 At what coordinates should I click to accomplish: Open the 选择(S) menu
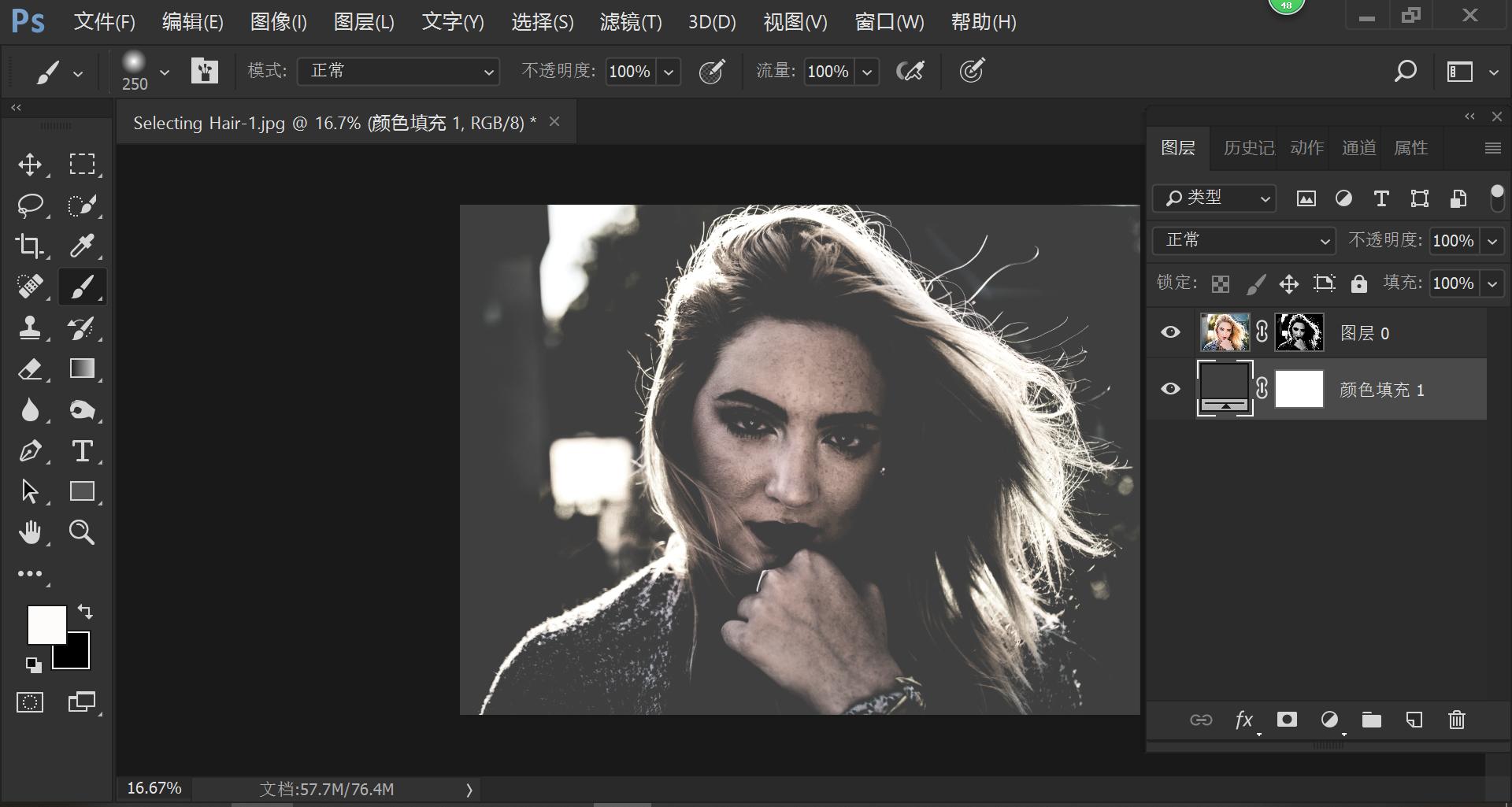pyautogui.click(x=543, y=22)
